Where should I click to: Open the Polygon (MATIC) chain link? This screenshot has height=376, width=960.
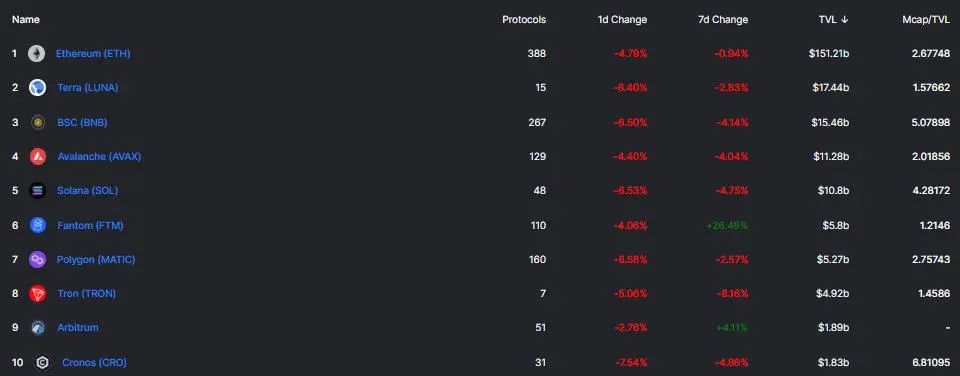pyautogui.click(x=96, y=260)
